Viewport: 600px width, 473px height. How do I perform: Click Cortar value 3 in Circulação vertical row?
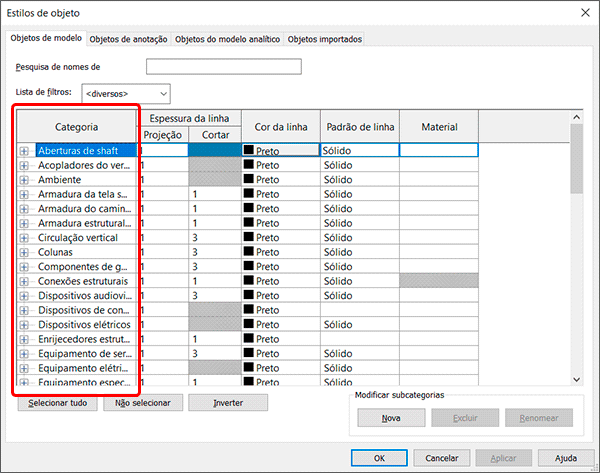pos(215,238)
